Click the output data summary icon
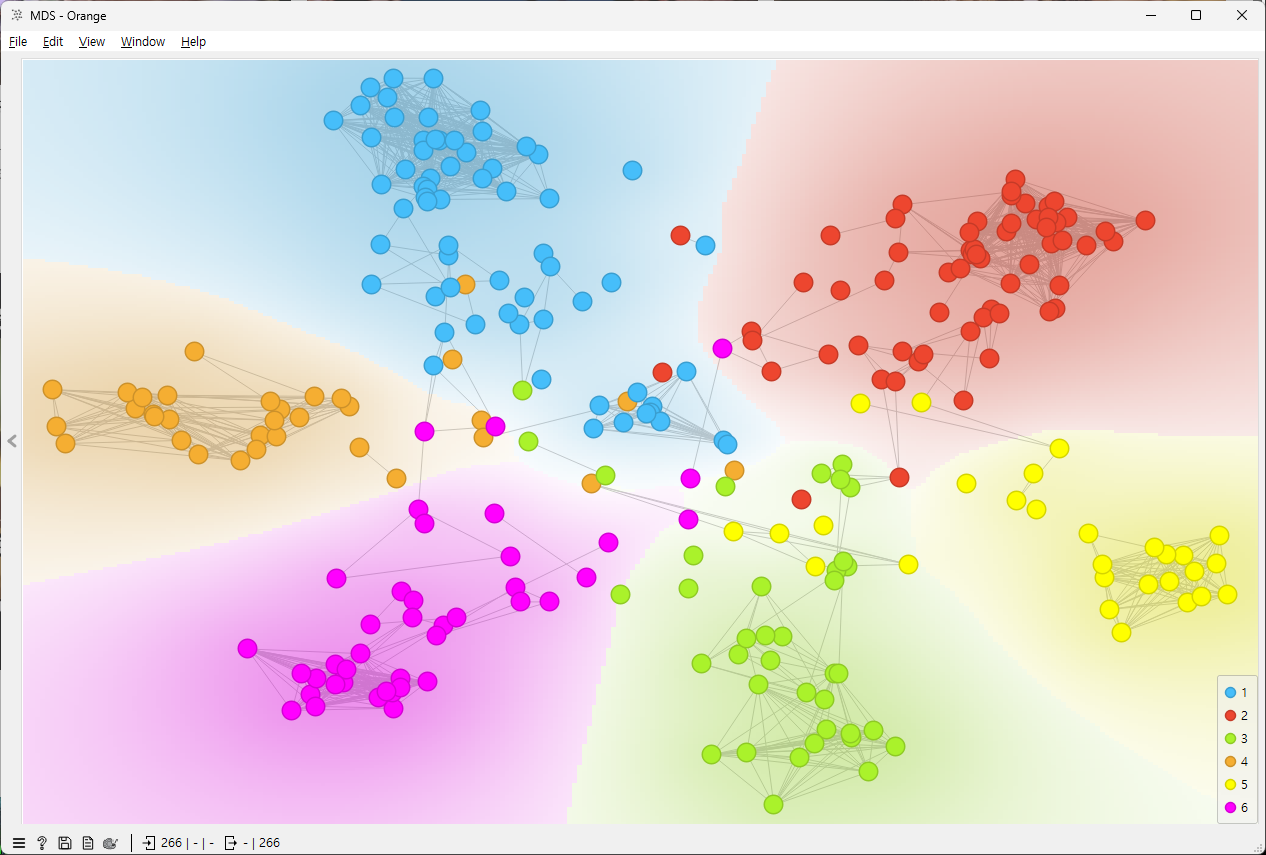The image size is (1266, 855). pyautogui.click(x=230, y=843)
